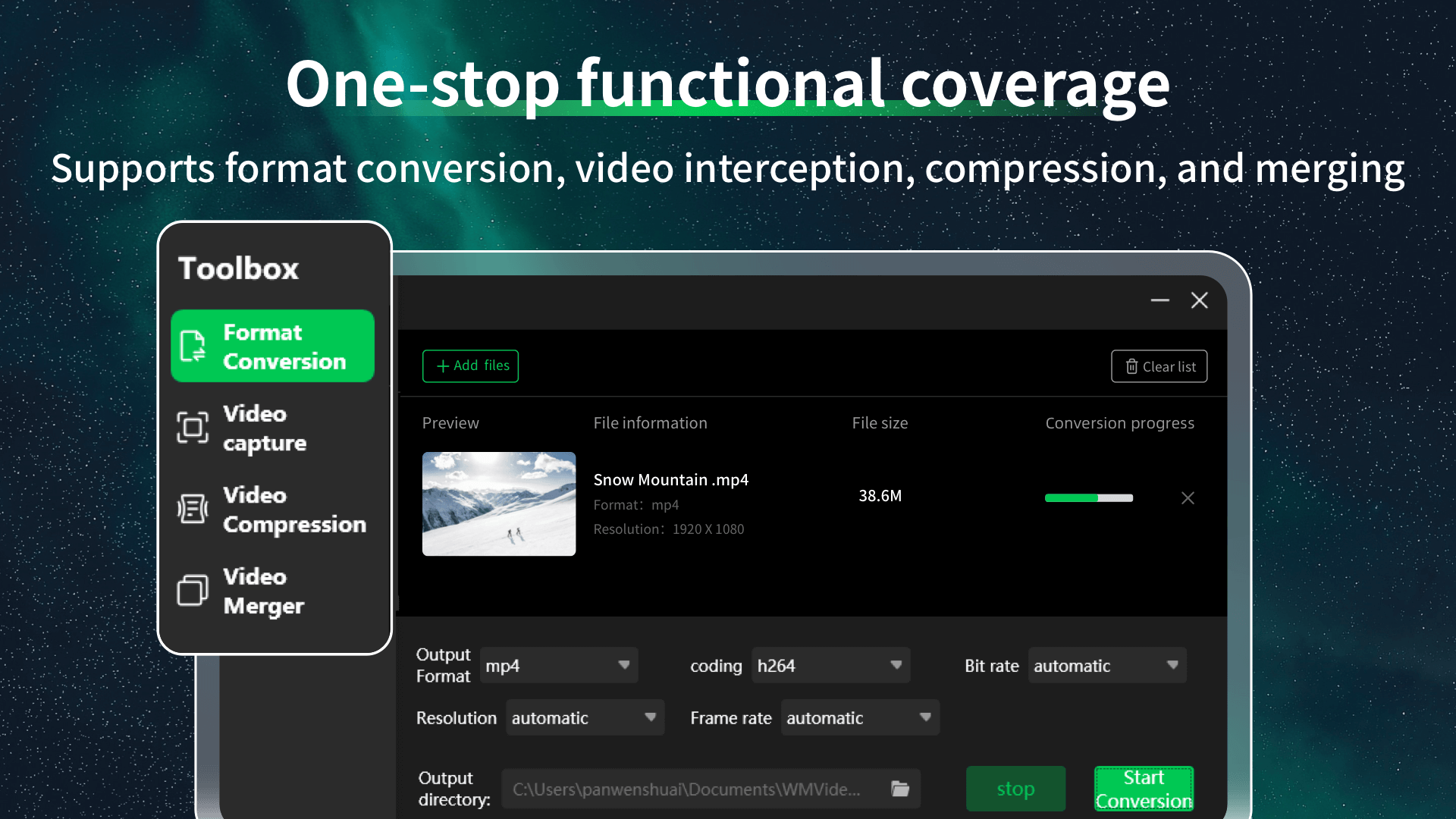1456x819 pixels.
Task: Remove Snow Mountain file with X icon
Action: pos(1188,498)
